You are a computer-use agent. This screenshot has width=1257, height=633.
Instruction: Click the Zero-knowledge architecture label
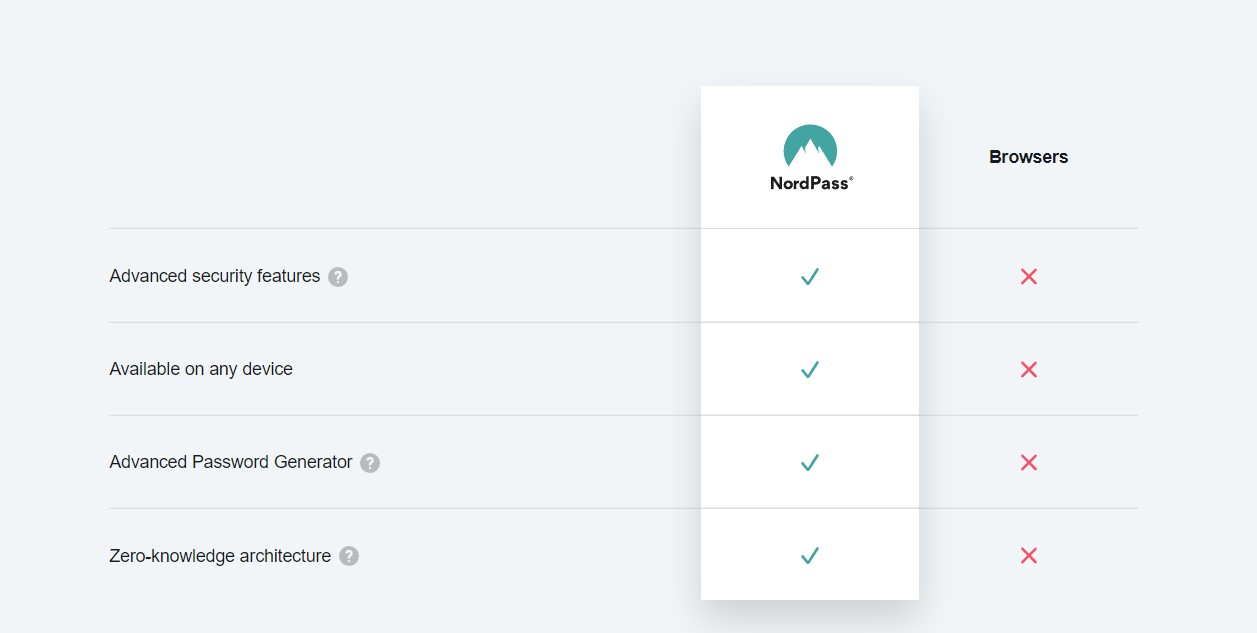pyautogui.click(x=220, y=556)
